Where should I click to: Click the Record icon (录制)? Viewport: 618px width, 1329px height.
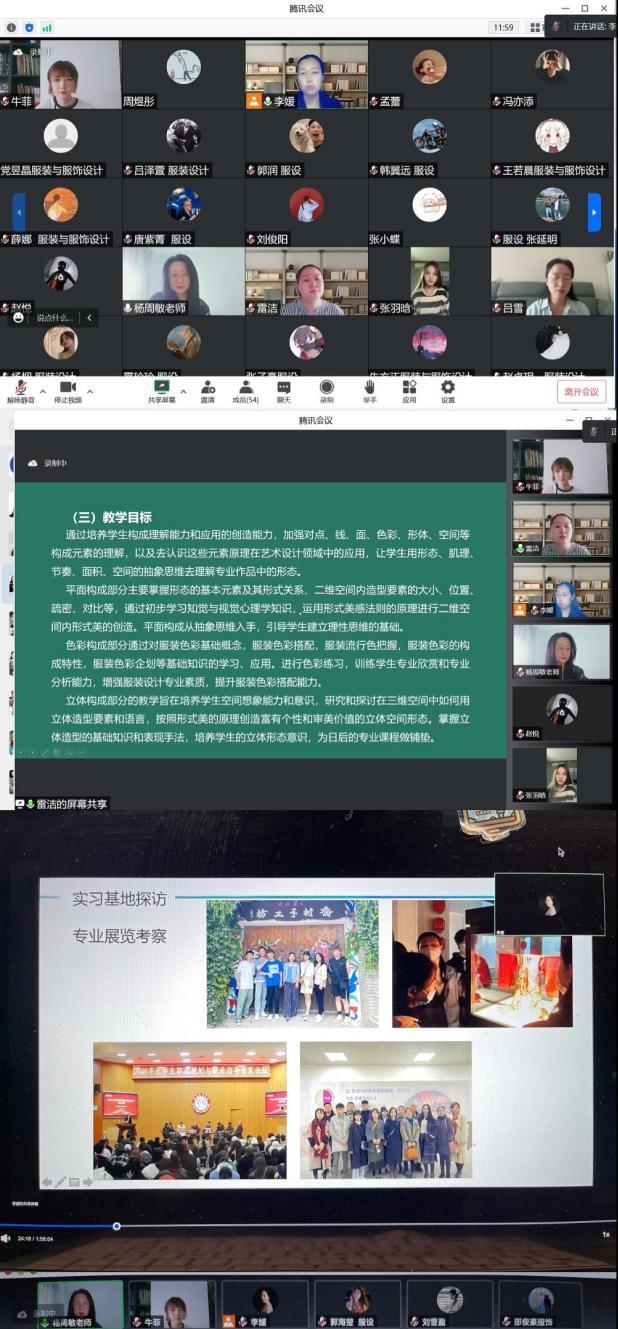coord(326,388)
